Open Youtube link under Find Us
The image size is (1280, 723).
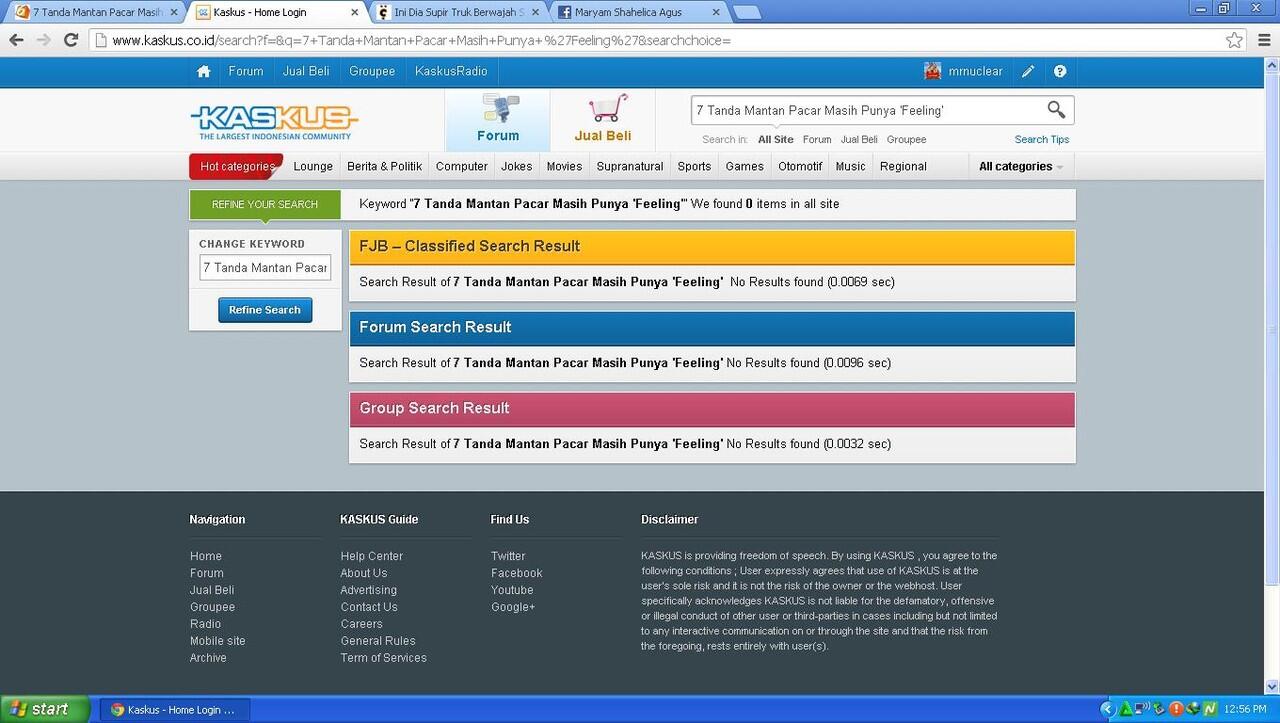point(512,590)
